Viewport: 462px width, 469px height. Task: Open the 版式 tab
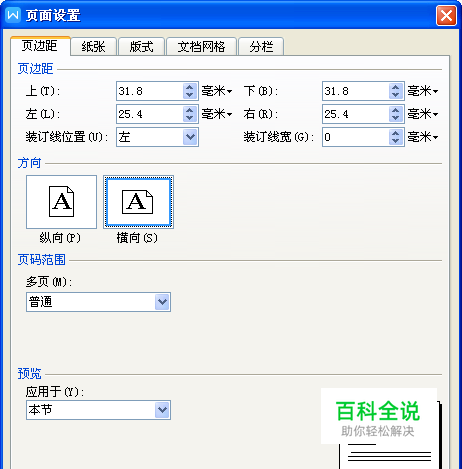141,46
